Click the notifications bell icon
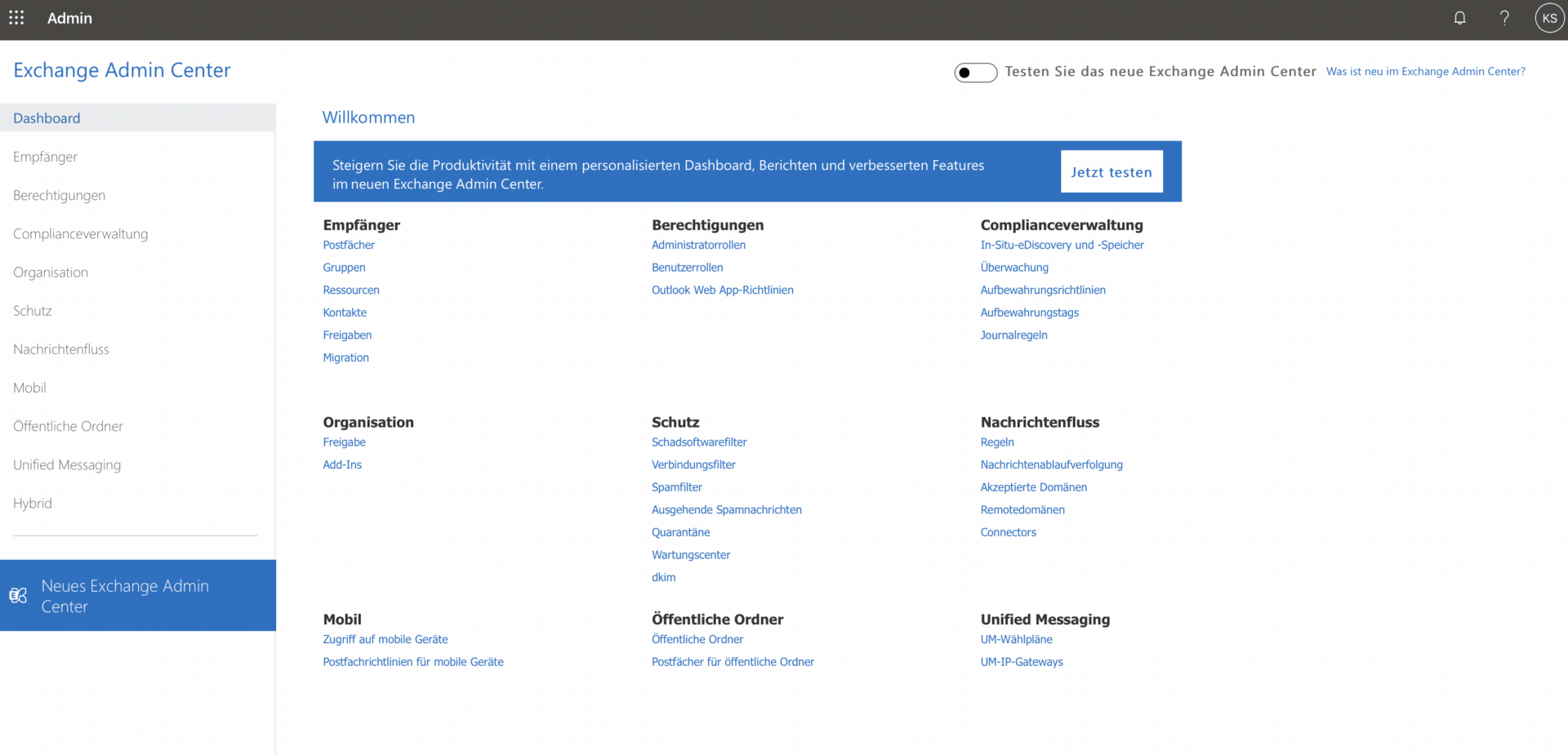This screenshot has width=1568, height=755. pyautogui.click(x=1459, y=18)
